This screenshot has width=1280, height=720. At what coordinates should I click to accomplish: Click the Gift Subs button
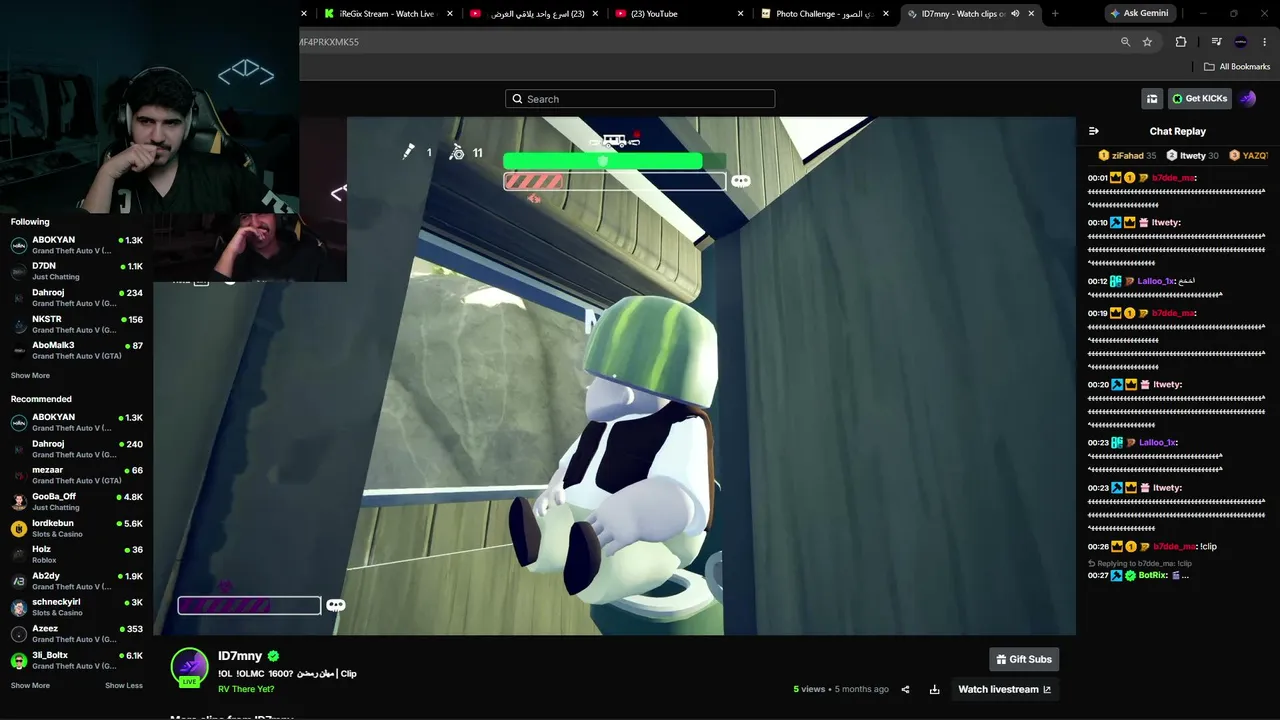pyautogui.click(x=1024, y=659)
